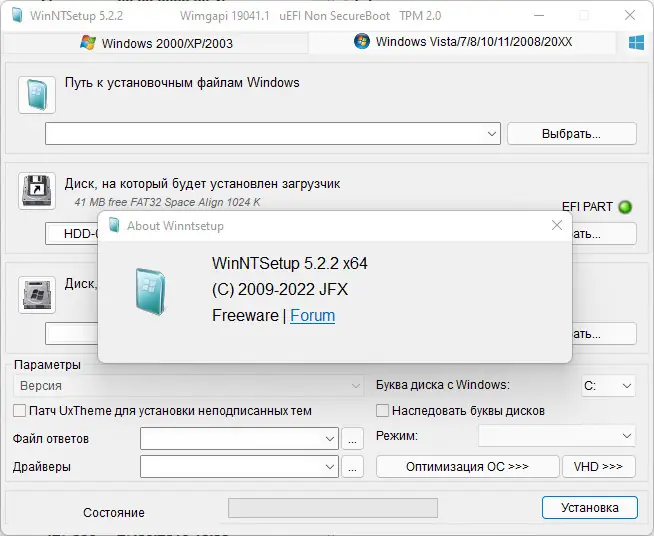Viewport: 654px width, 536px height.
Task: Click the green EFI PART status indicator
Action: pyautogui.click(x=626, y=207)
